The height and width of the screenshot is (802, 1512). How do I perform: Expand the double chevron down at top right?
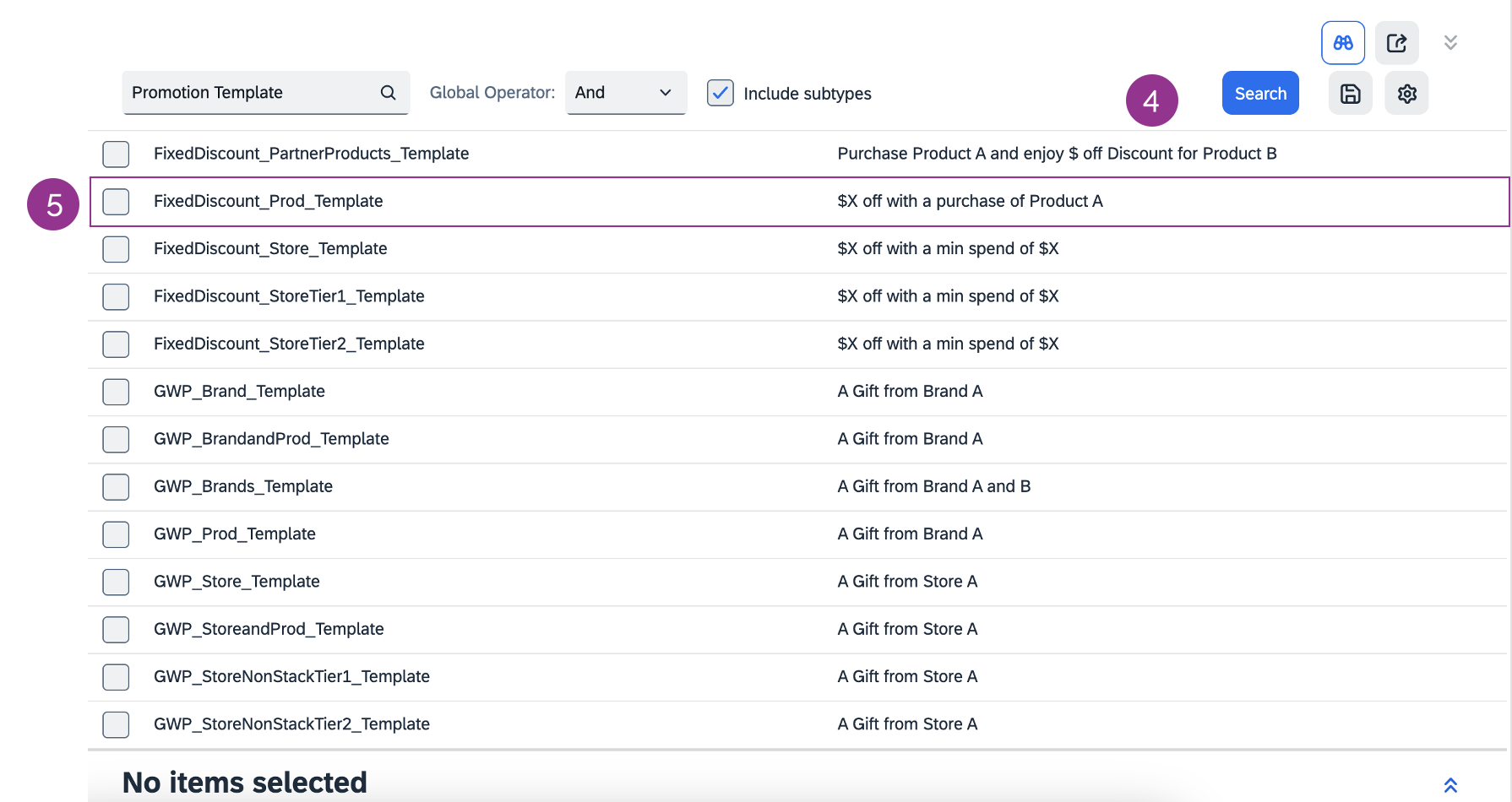click(1450, 43)
